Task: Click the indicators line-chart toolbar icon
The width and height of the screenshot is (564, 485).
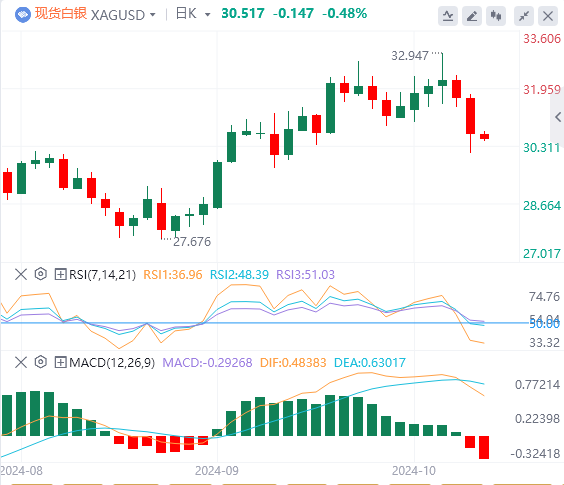Action: point(448,16)
